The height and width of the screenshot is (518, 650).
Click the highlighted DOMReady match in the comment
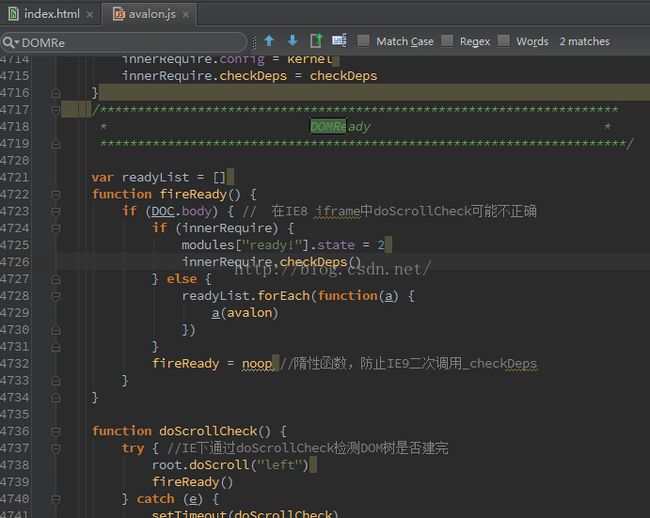[328, 126]
